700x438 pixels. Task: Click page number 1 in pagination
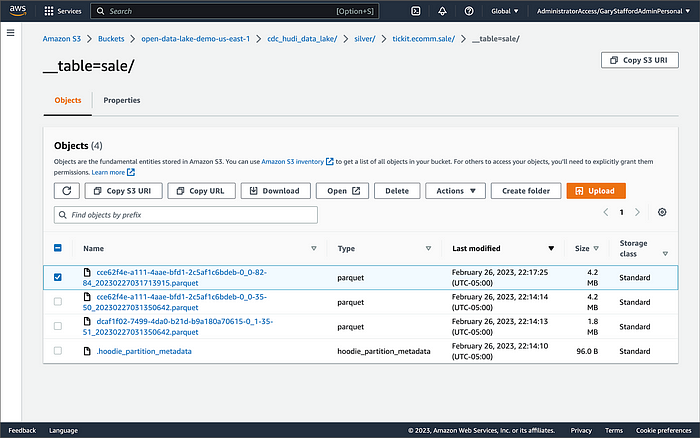621,212
